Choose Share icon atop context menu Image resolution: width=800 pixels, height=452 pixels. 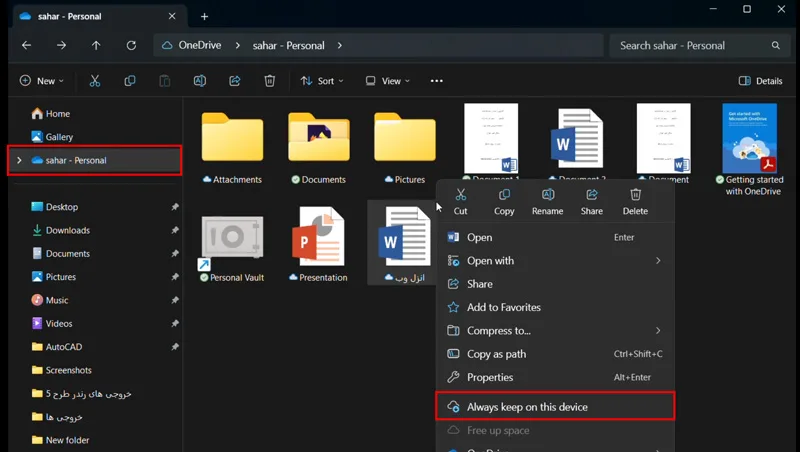(x=591, y=202)
